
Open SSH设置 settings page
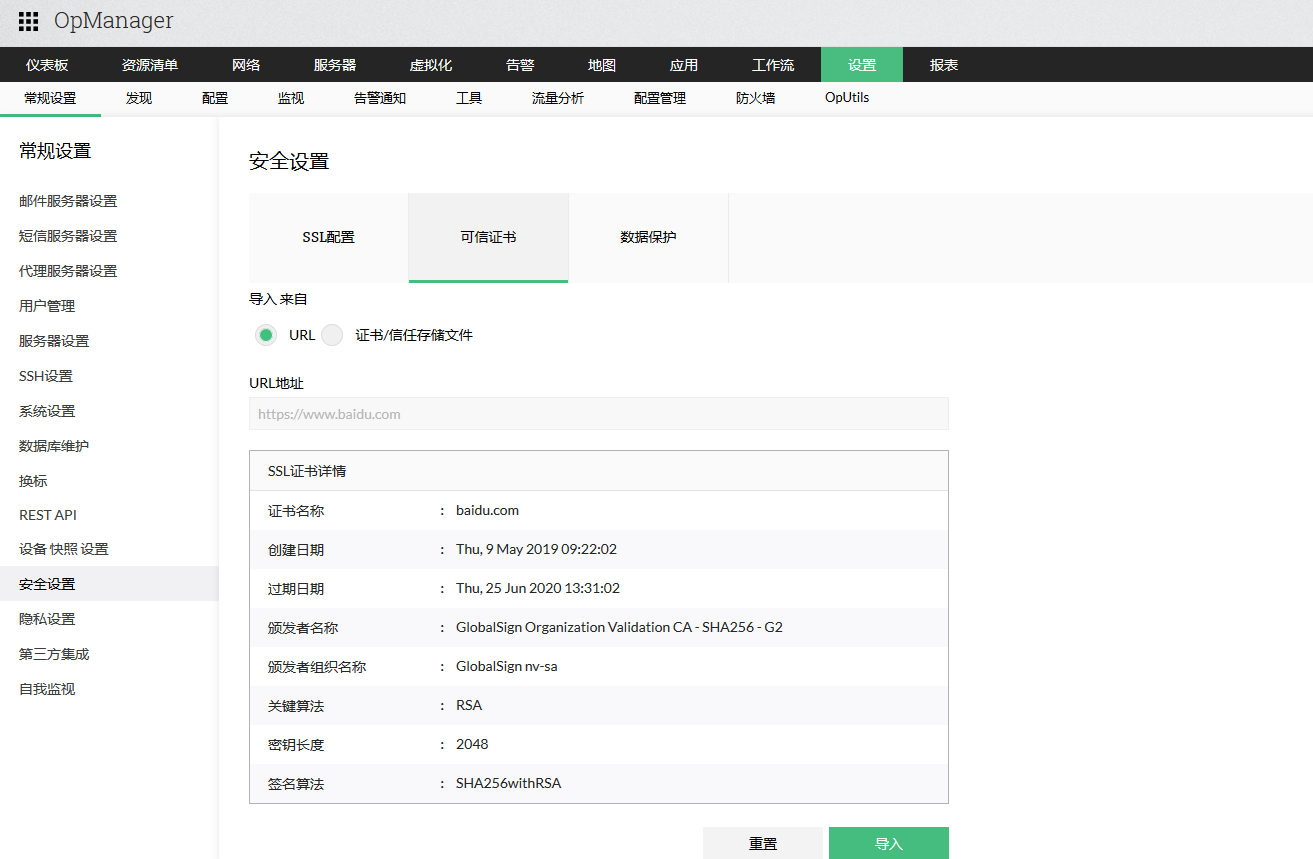click(44, 375)
